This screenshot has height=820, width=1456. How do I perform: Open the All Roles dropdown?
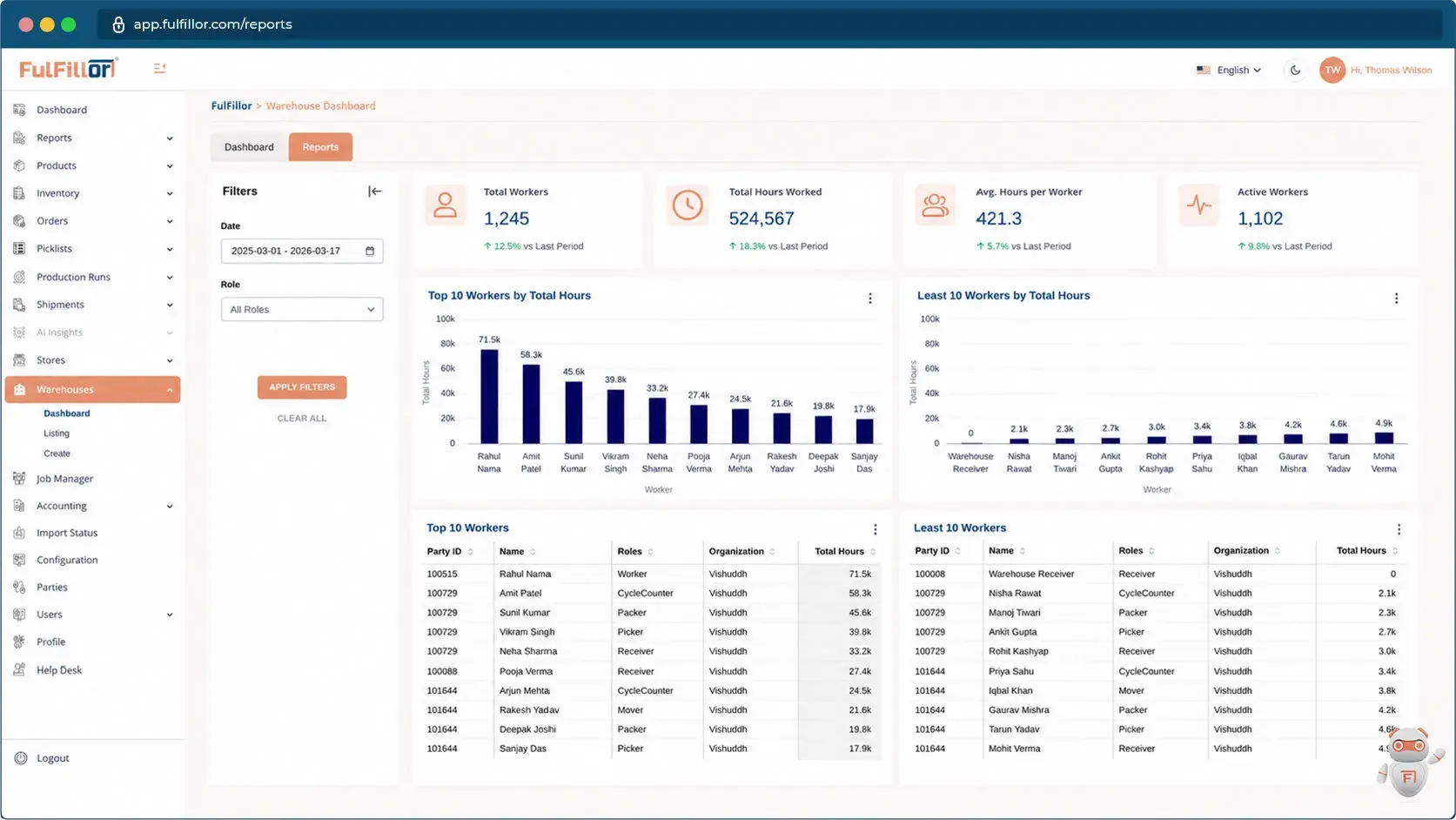(x=302, y=310)
